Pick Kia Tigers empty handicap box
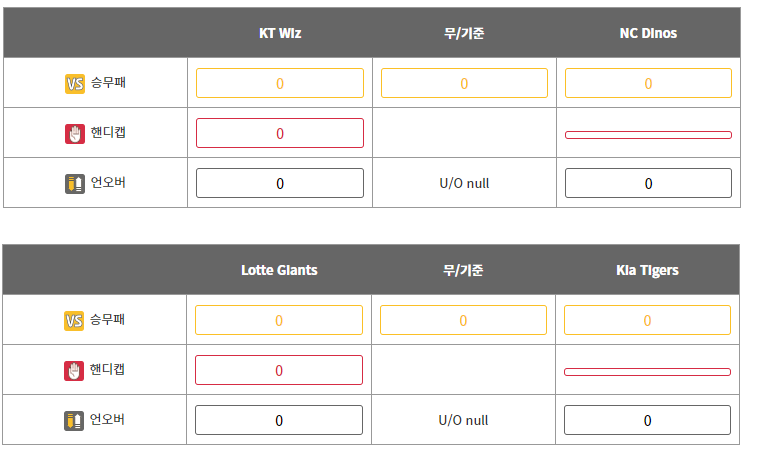The image size is (762, 466). pos(647,371)
